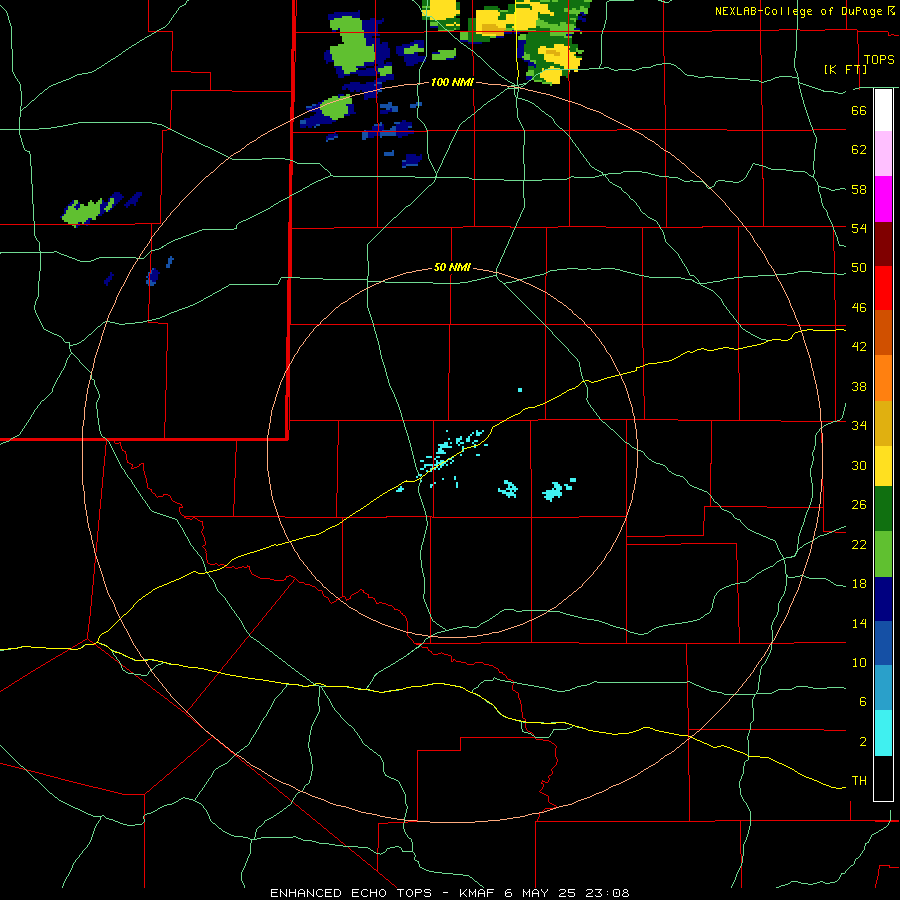900x900 pixels.
Task: Click the white swatch atop the tops legend
Action: tap(883, 110)
